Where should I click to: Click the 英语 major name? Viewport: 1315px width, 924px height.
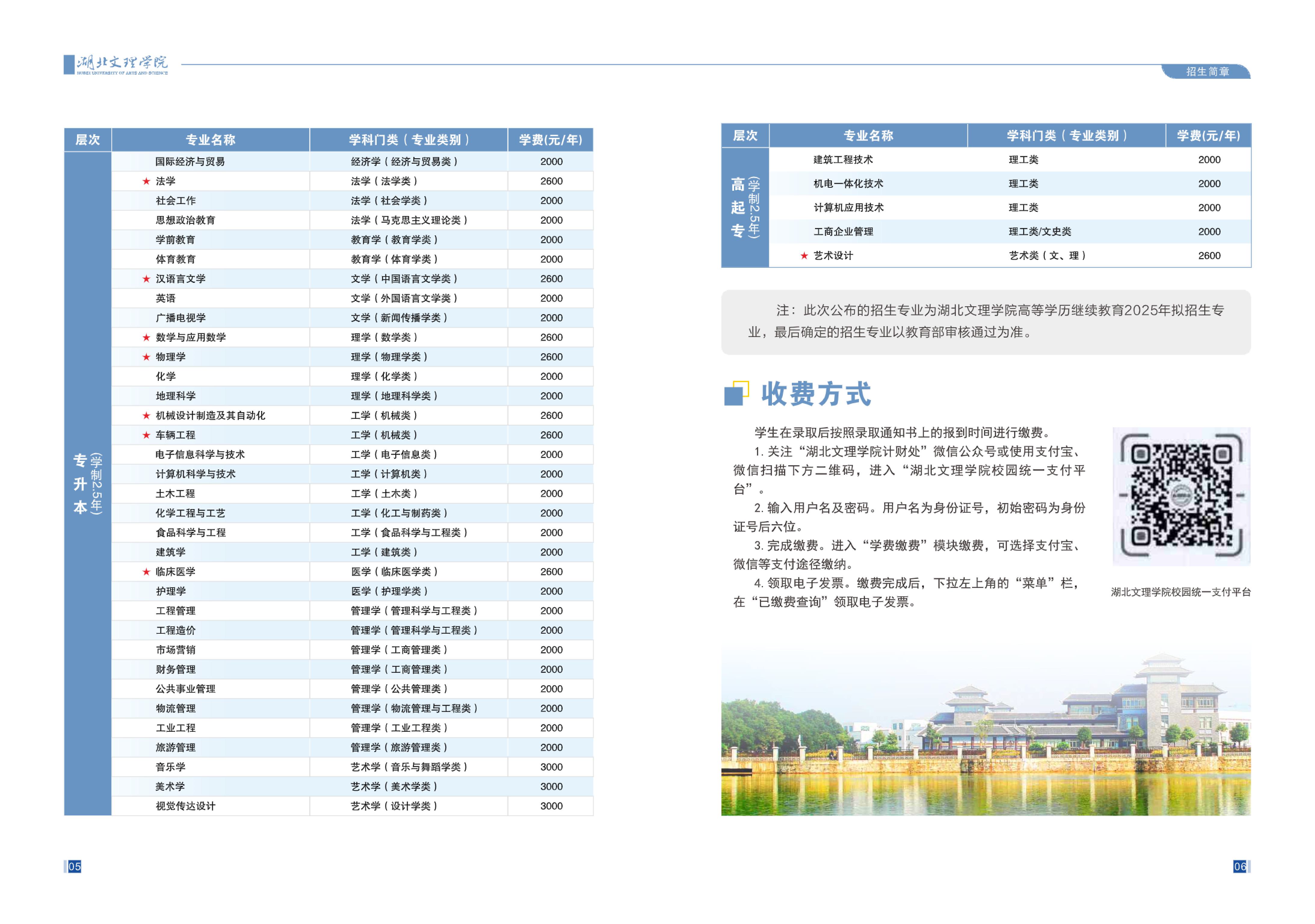coord(165,298)
